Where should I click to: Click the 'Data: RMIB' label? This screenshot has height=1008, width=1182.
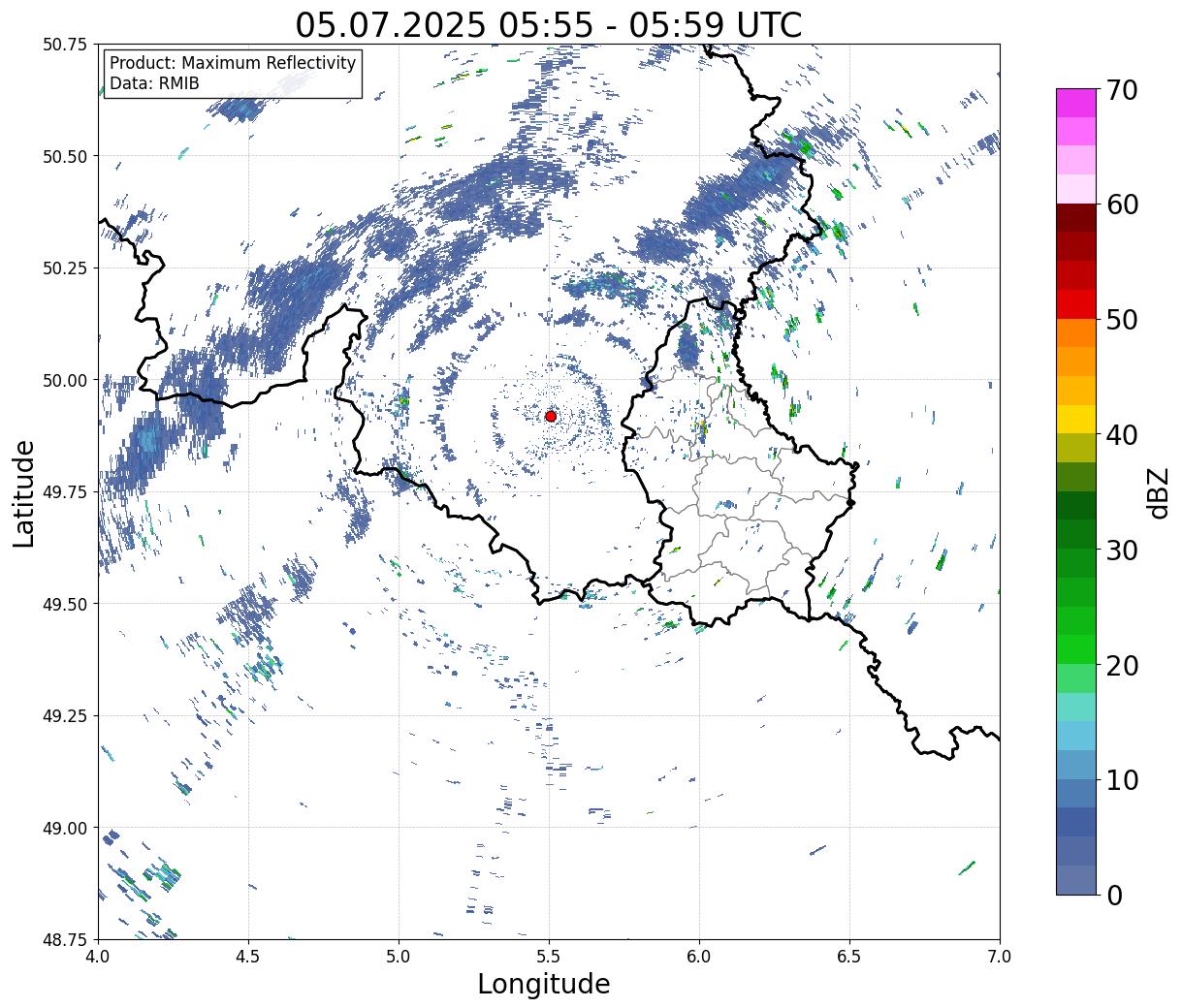point(154,83)
